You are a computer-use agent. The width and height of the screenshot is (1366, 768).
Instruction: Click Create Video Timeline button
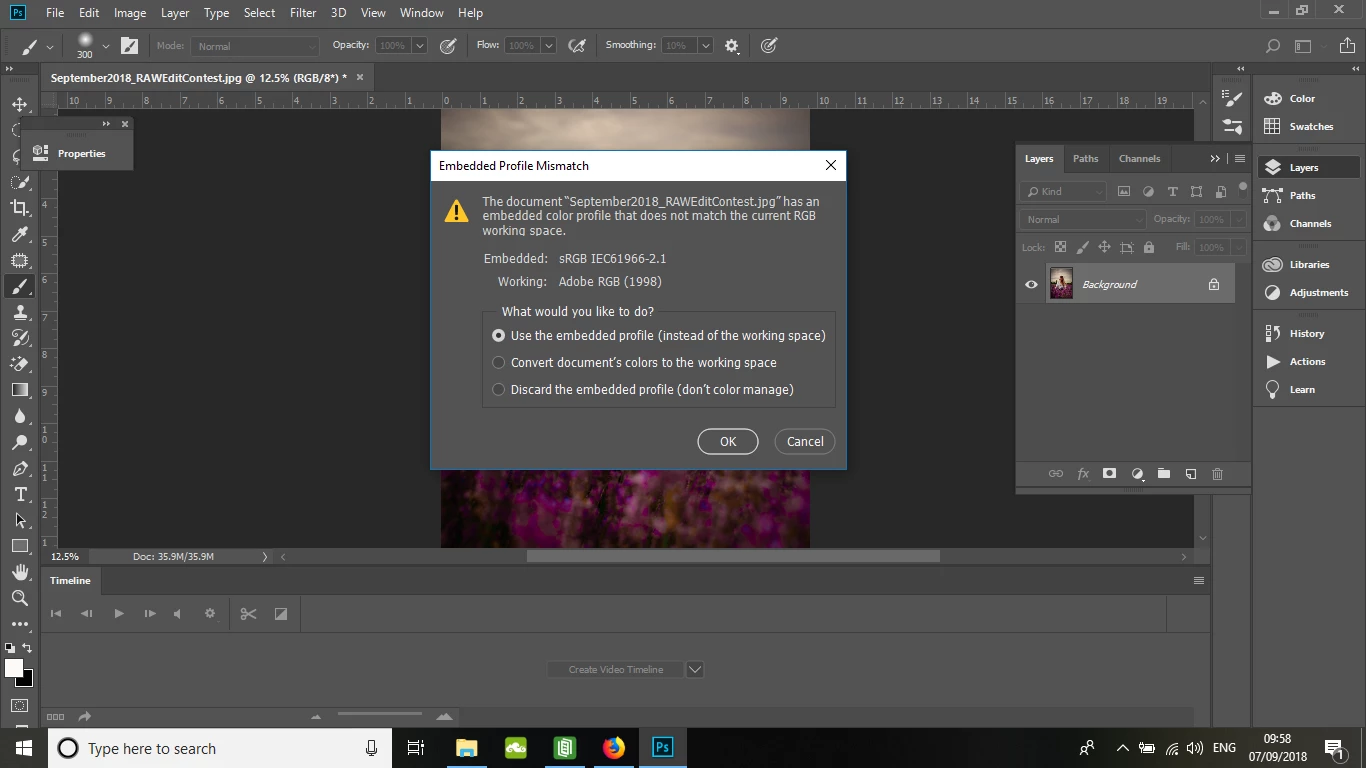[x=616, y=670]
